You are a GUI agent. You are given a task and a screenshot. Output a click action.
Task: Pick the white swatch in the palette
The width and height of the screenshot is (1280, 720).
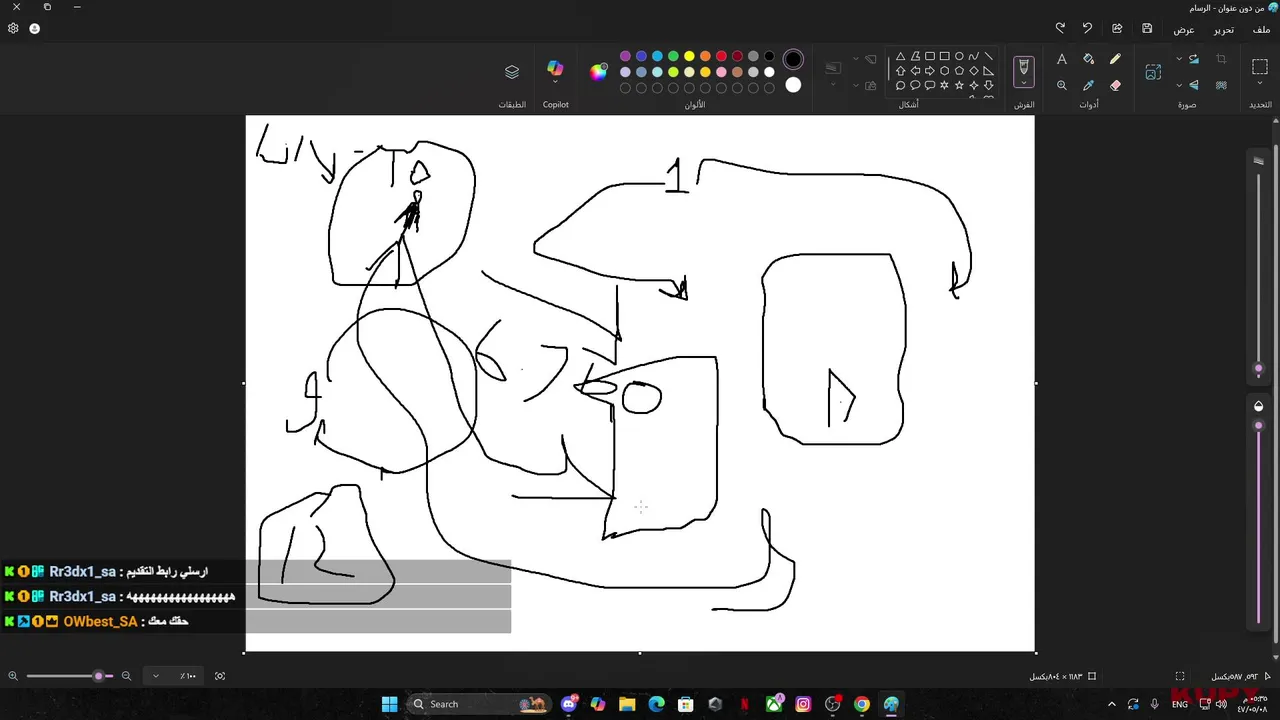(769, 72)
